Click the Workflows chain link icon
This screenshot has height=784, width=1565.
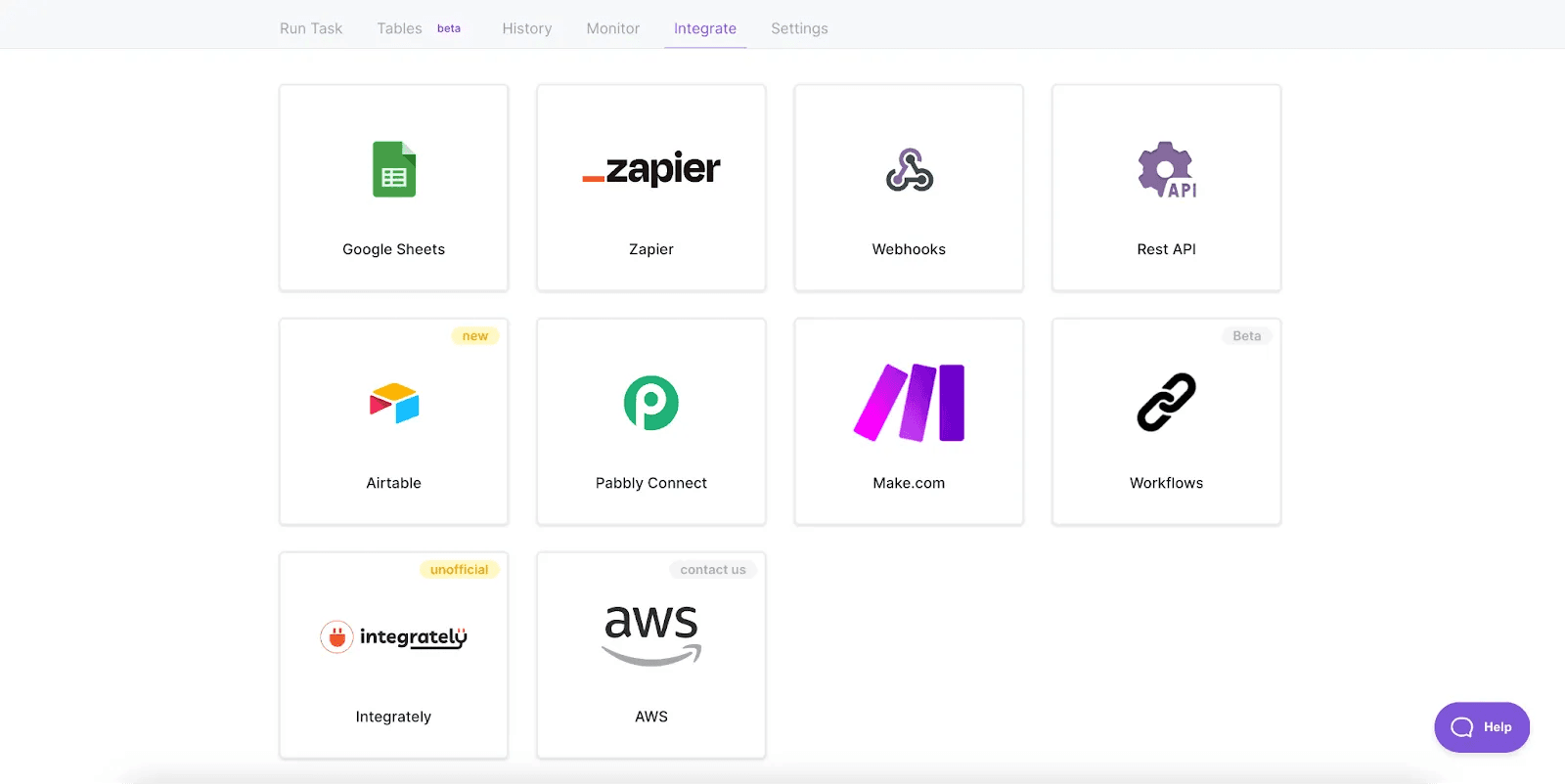pyautogui.click(x=1167, y=402)
